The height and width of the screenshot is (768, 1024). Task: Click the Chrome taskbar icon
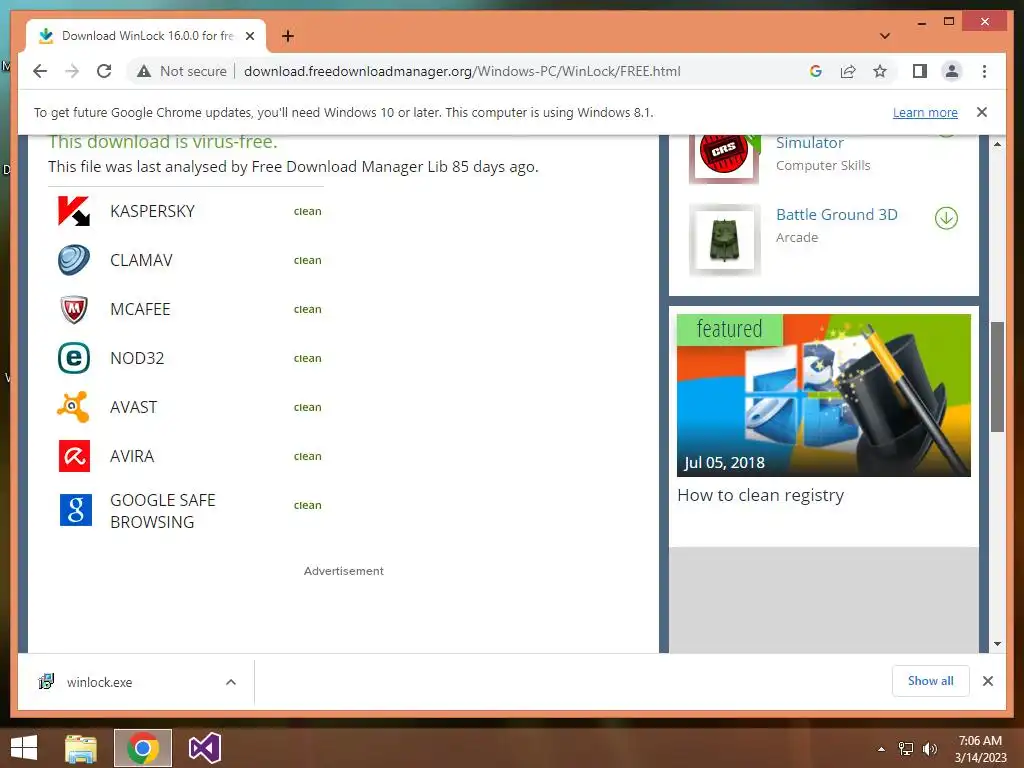143,748
